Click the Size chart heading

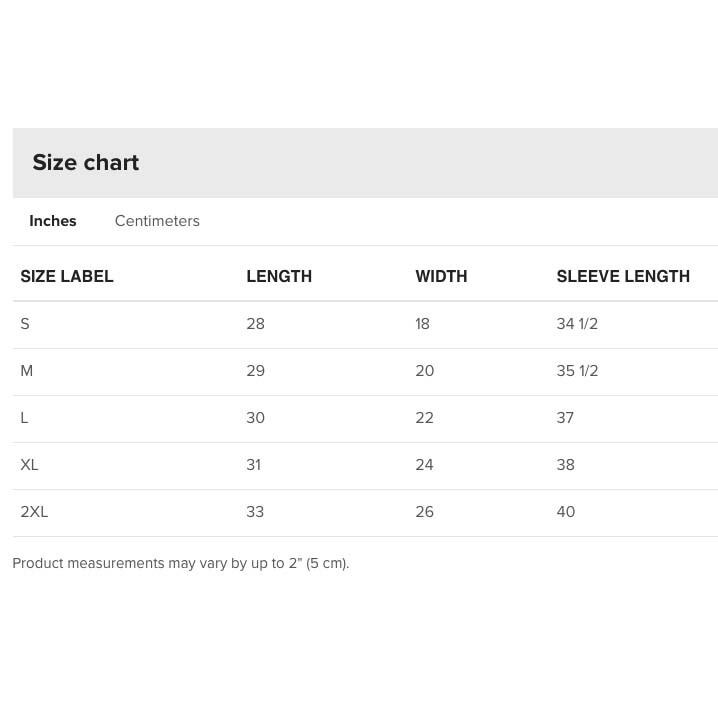coord(86,162)
